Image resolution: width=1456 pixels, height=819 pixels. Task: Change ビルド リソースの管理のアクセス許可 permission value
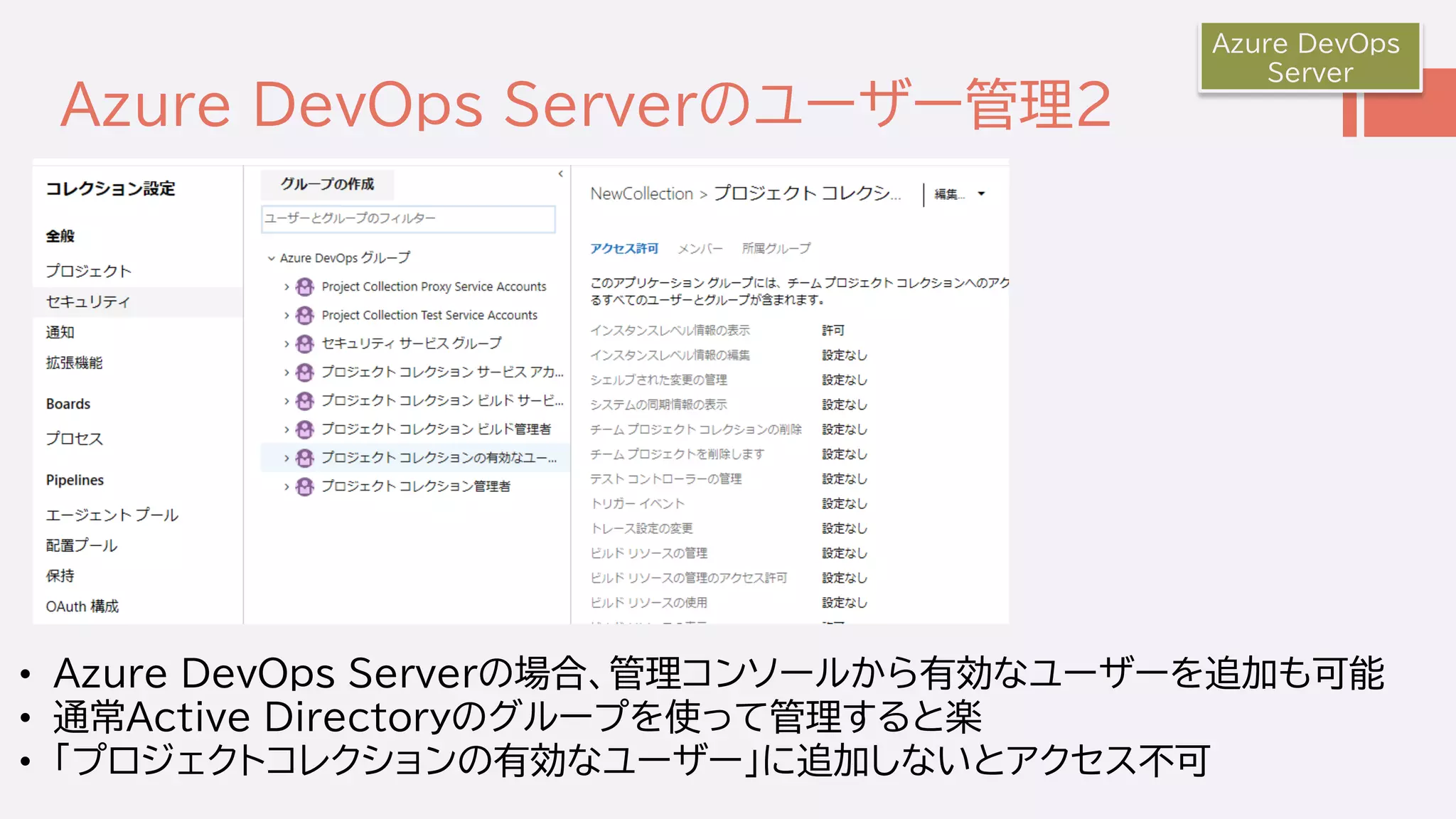point(845,578)
